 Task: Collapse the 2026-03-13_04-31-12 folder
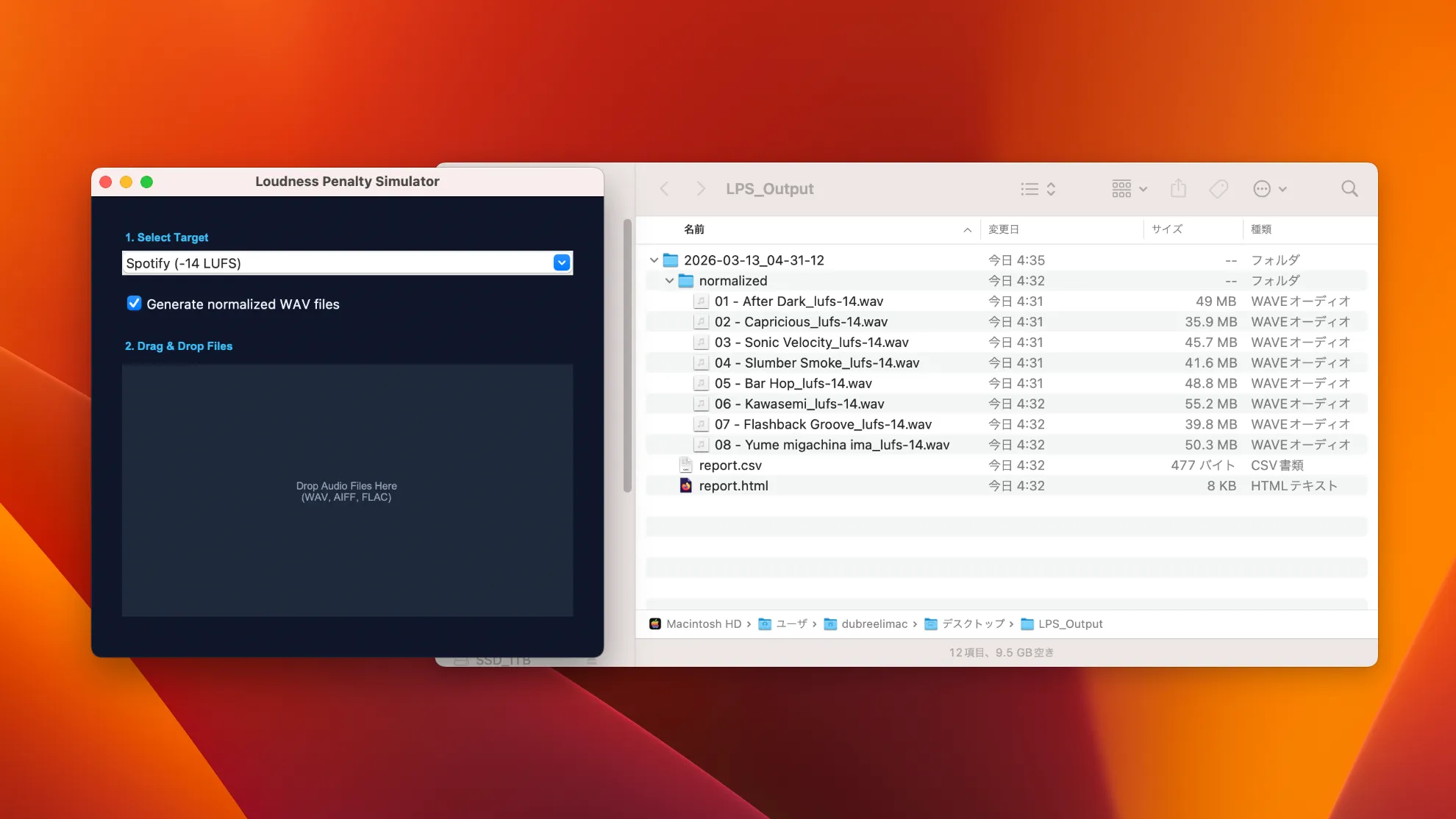click(653, 260)
